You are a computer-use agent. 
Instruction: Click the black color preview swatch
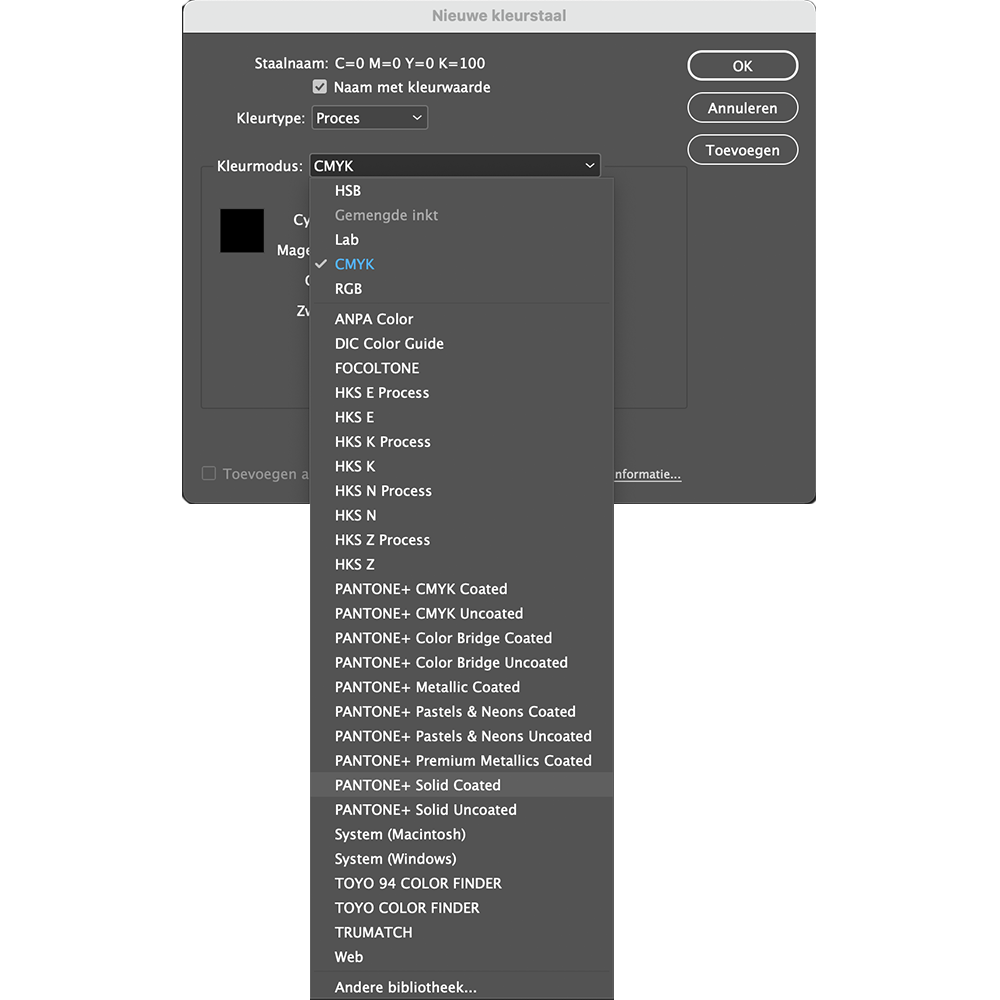point(241,230)
